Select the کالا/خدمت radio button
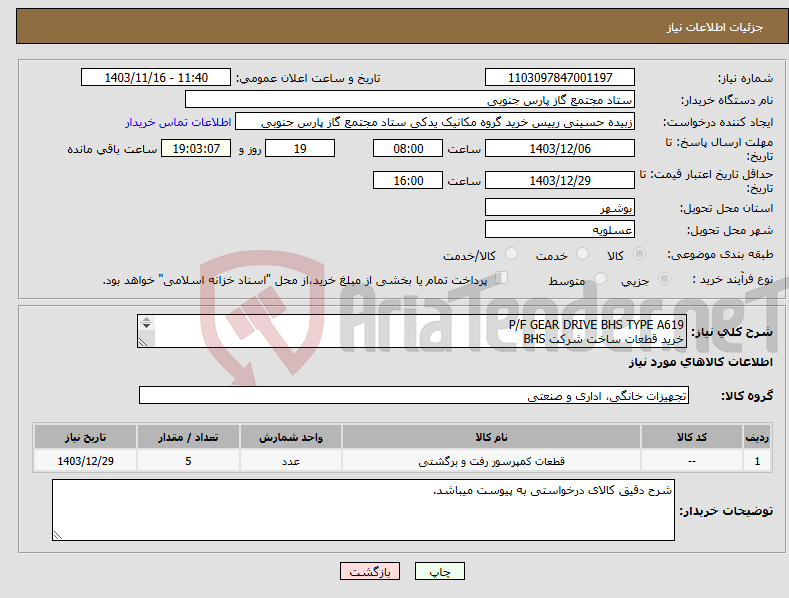Image resolution: width=789 pixels, height=598 pixels. [x=511, y=254]
